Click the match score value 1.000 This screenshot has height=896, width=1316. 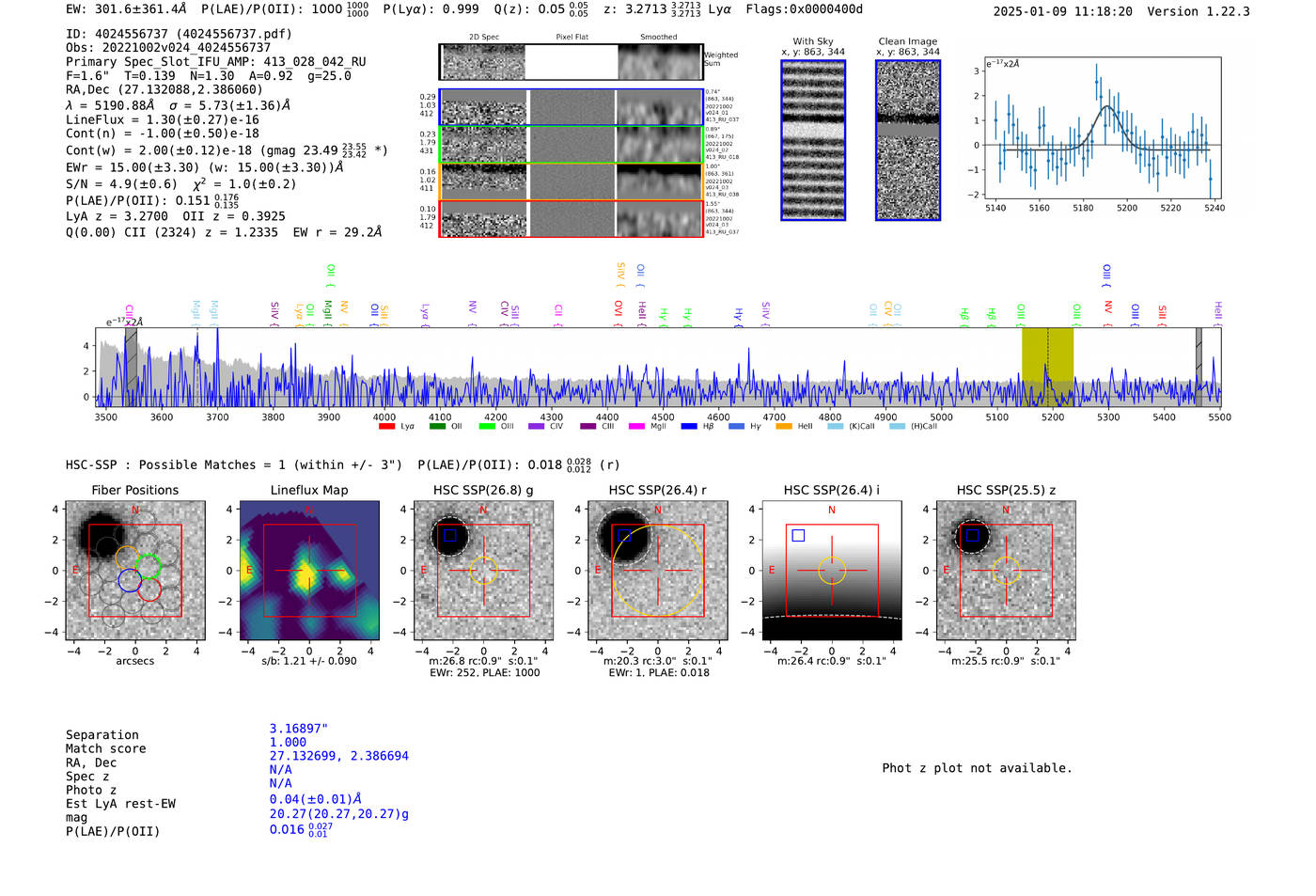point(288,743)
